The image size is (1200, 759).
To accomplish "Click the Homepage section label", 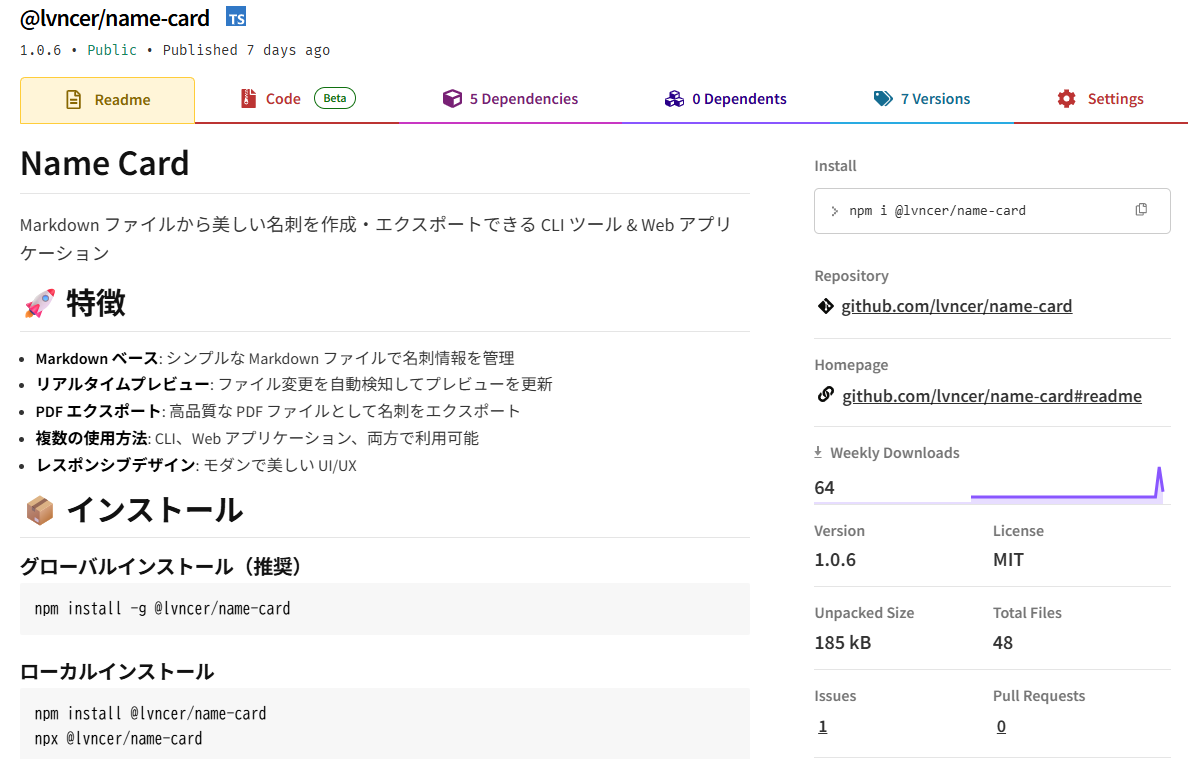I will (851, 365).
